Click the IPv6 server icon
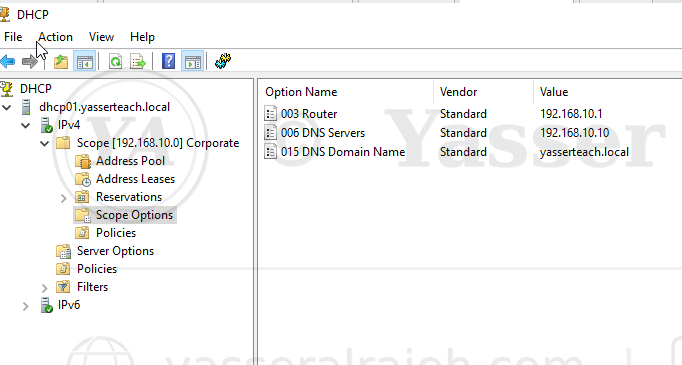 [x=46, y=305]
